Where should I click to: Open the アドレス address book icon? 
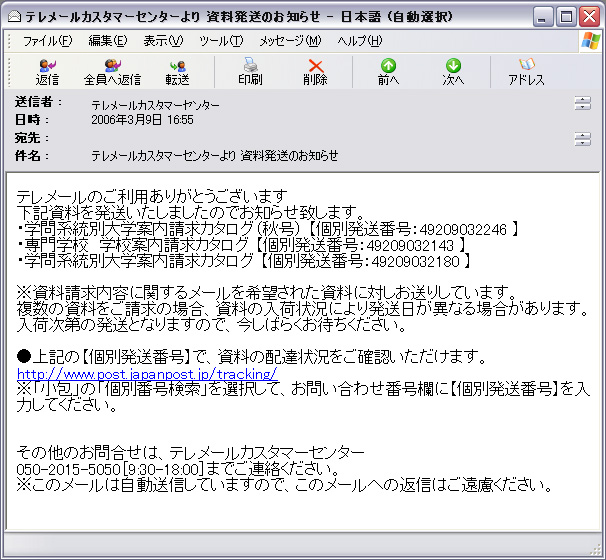pyautogui.click(x=526, y=72)
